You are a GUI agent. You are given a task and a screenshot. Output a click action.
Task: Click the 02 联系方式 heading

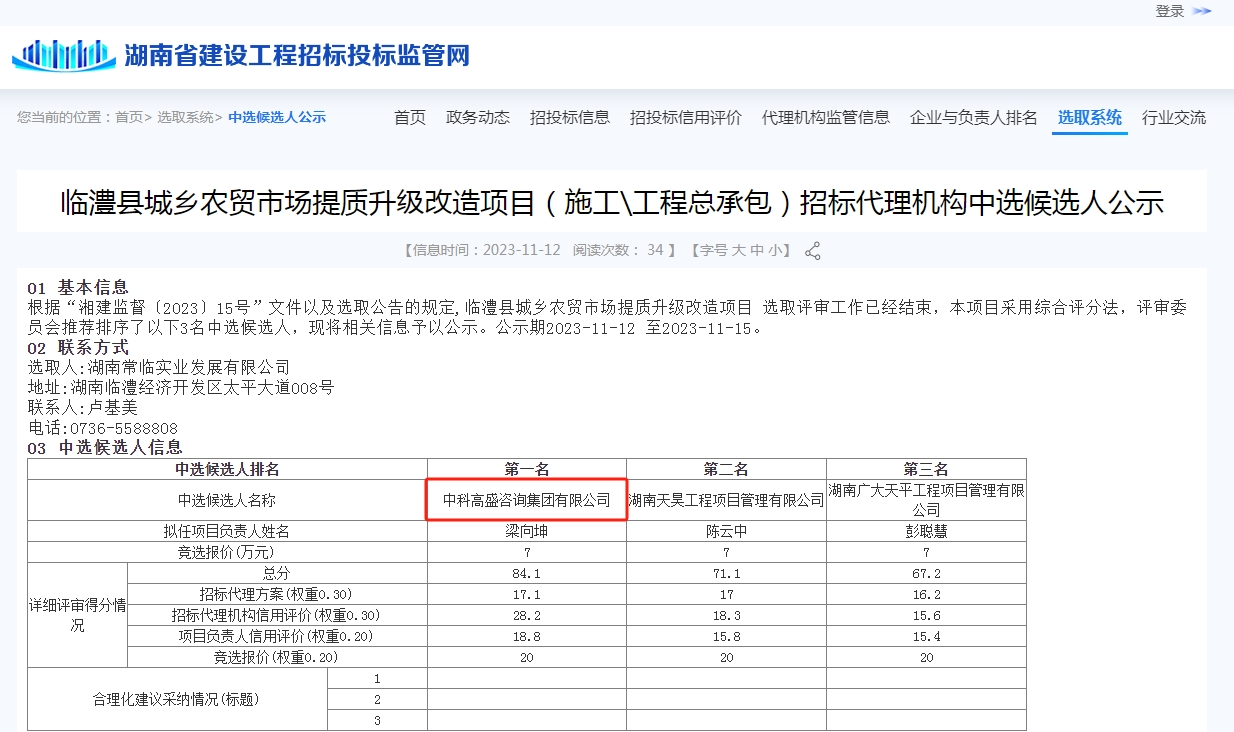(78, 348)
